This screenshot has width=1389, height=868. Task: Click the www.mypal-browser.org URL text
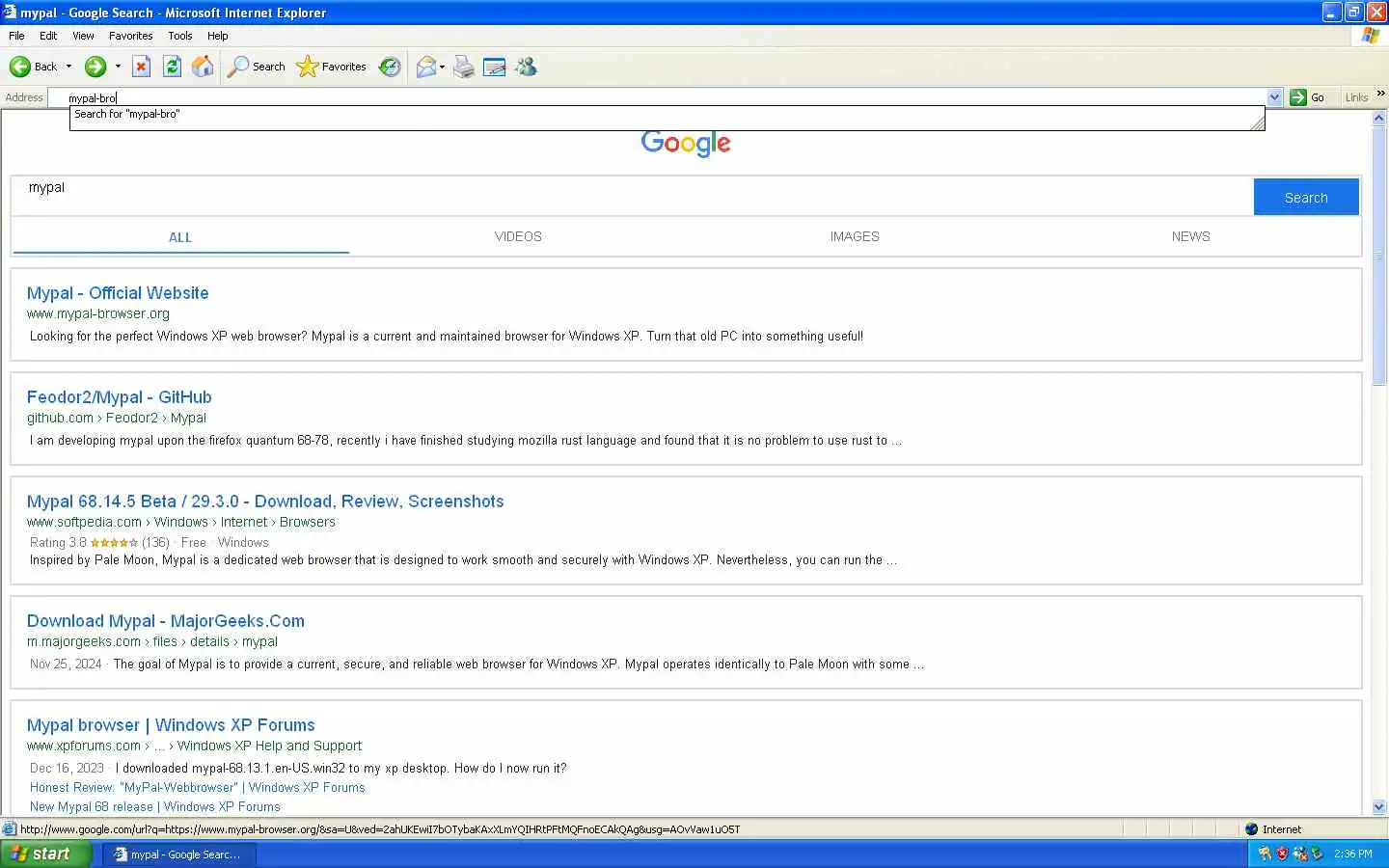pos(98,314)
